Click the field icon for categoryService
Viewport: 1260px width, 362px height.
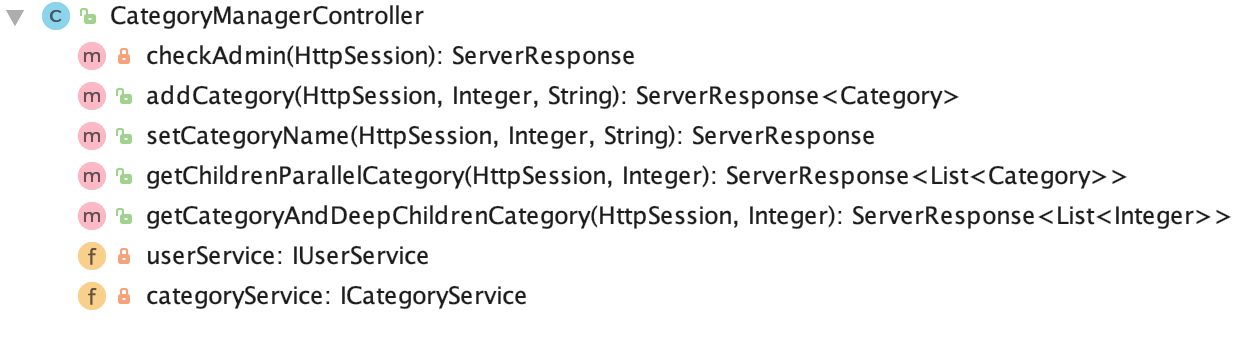coord(91,297)
